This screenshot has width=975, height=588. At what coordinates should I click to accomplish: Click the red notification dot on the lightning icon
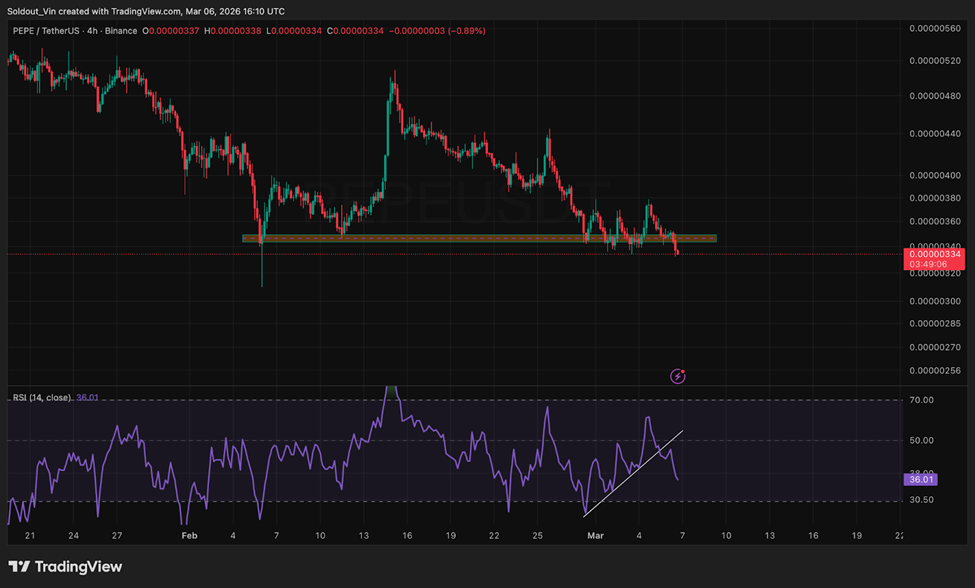683,371
